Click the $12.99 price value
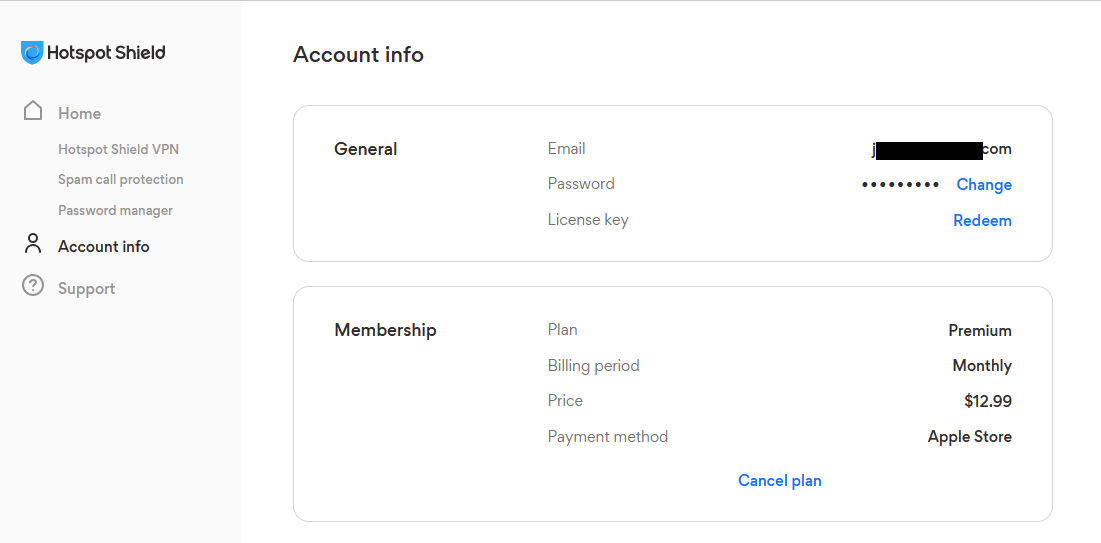This screenshot has height=543, width=1101. (988, 401)
